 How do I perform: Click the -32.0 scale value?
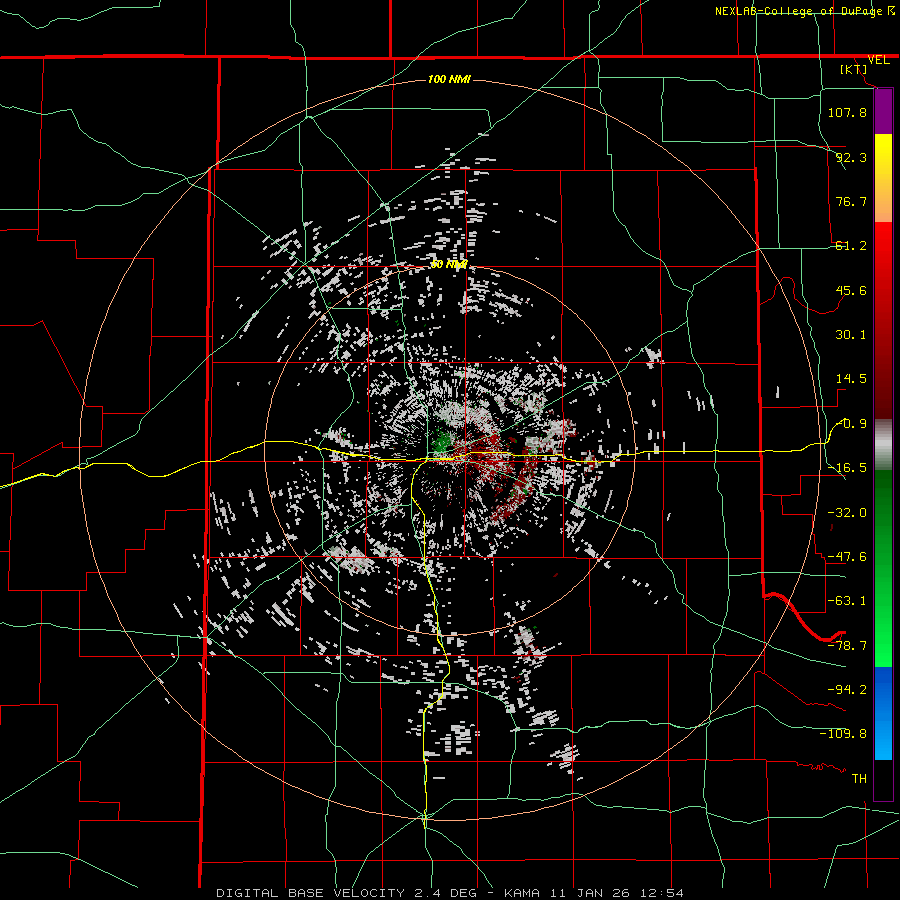click(847, 513)
